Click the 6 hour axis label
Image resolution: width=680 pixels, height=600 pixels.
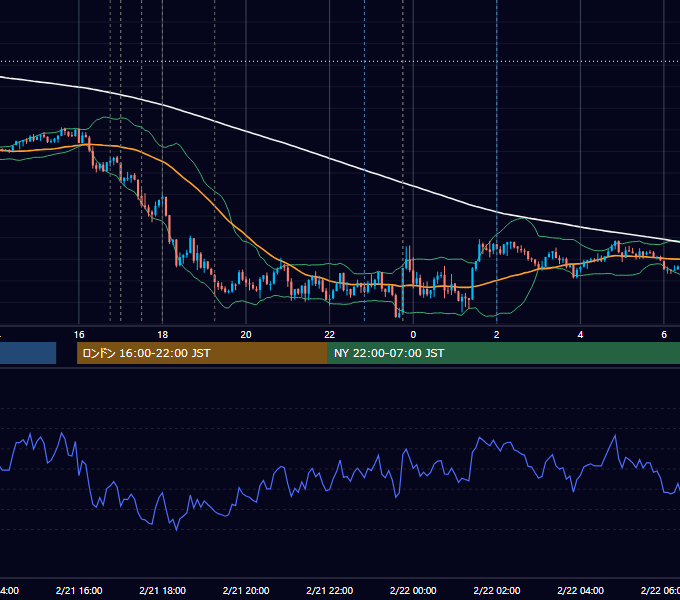pos(664,335)
